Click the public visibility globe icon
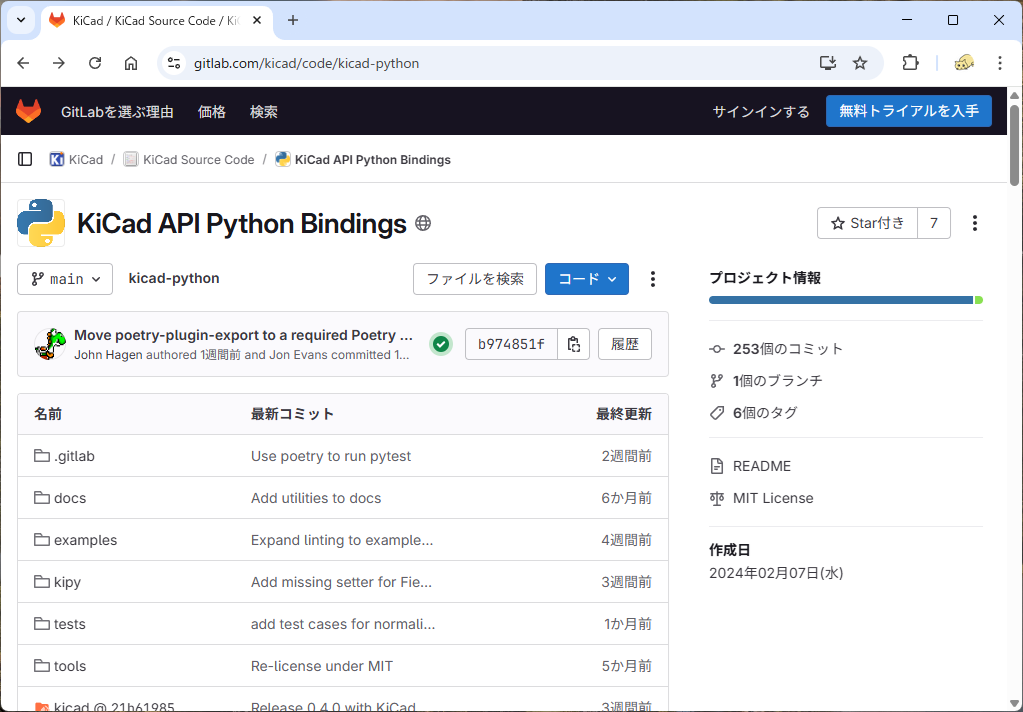This screenshot has width=1023, height=712. click(x=423, y=223)
